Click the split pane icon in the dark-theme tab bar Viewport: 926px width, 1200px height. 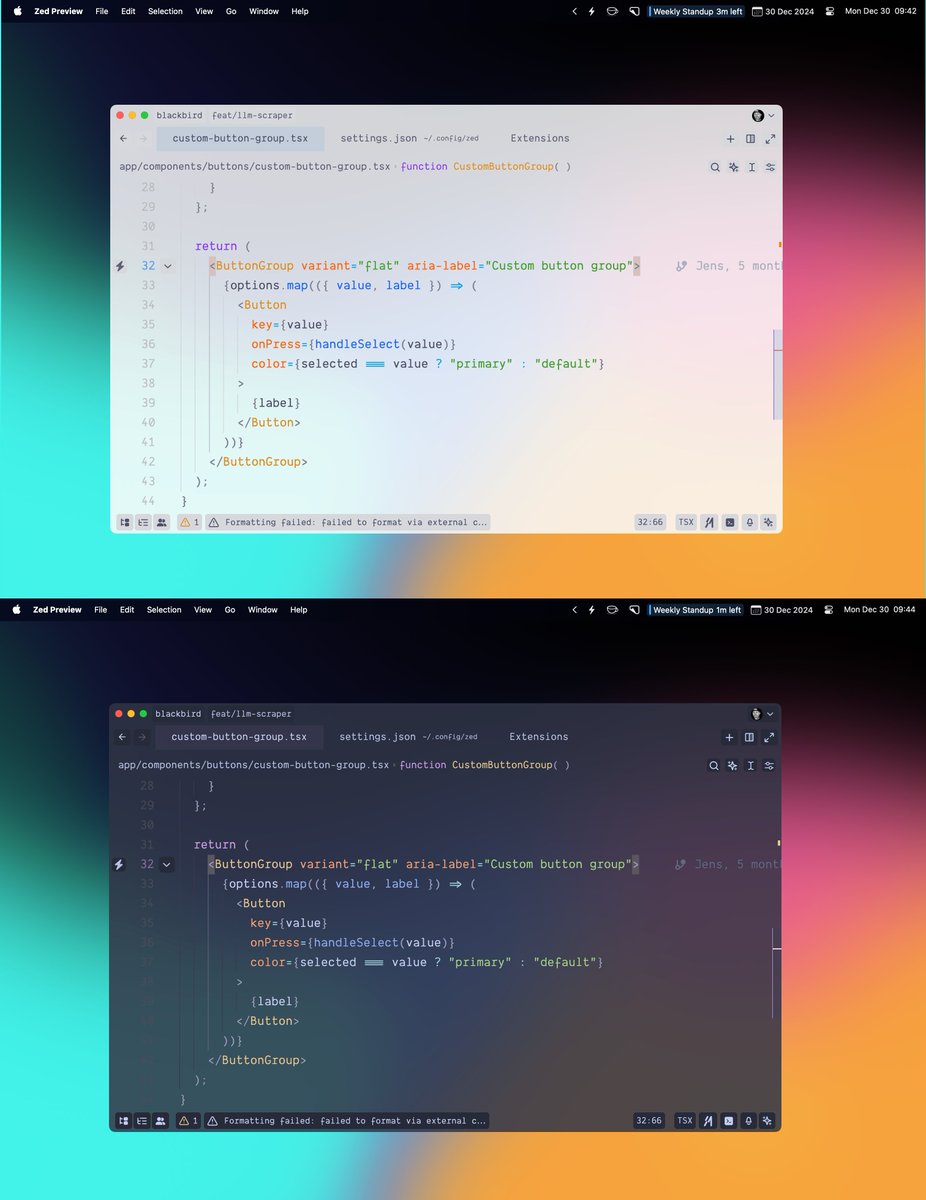749,737
